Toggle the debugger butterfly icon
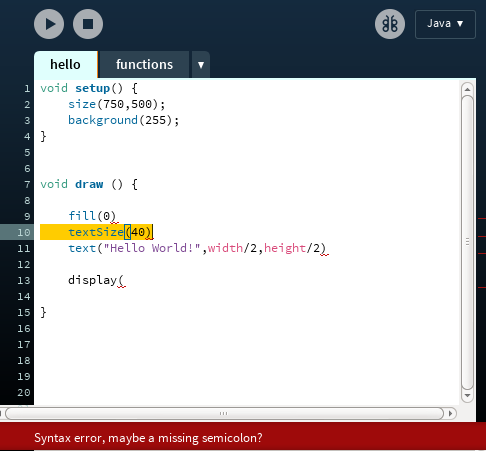The image size is (486, 451). (x=390, y=24)
